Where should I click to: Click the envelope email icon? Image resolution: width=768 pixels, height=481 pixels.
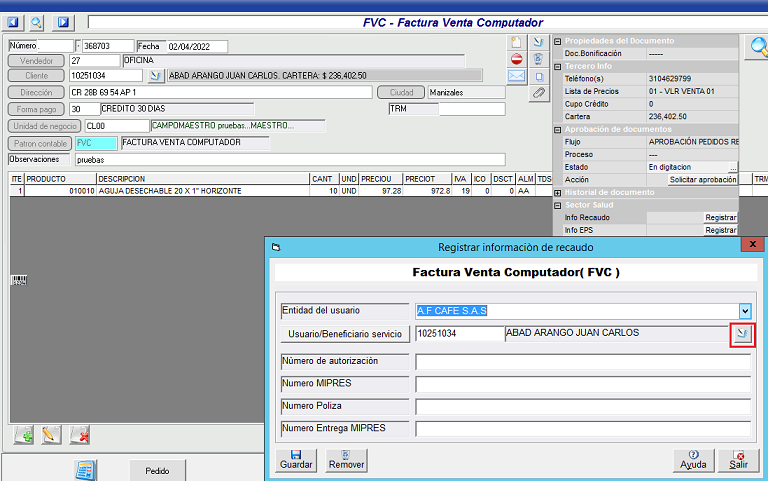516,76
